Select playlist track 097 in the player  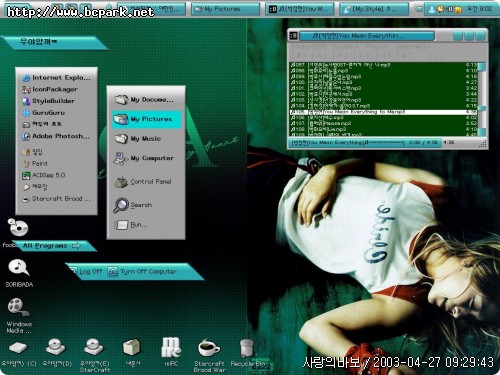pyautogui.click(x=384, y=65)
